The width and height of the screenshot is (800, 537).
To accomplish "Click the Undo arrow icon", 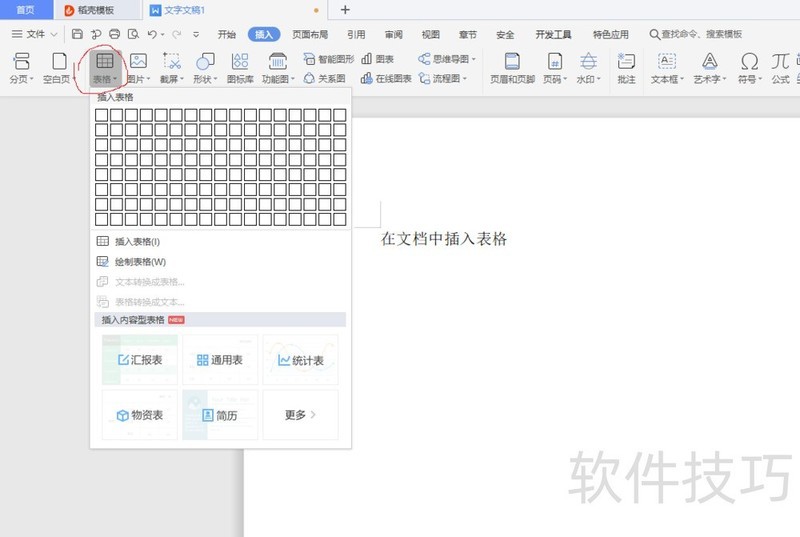I will point(152,34).
